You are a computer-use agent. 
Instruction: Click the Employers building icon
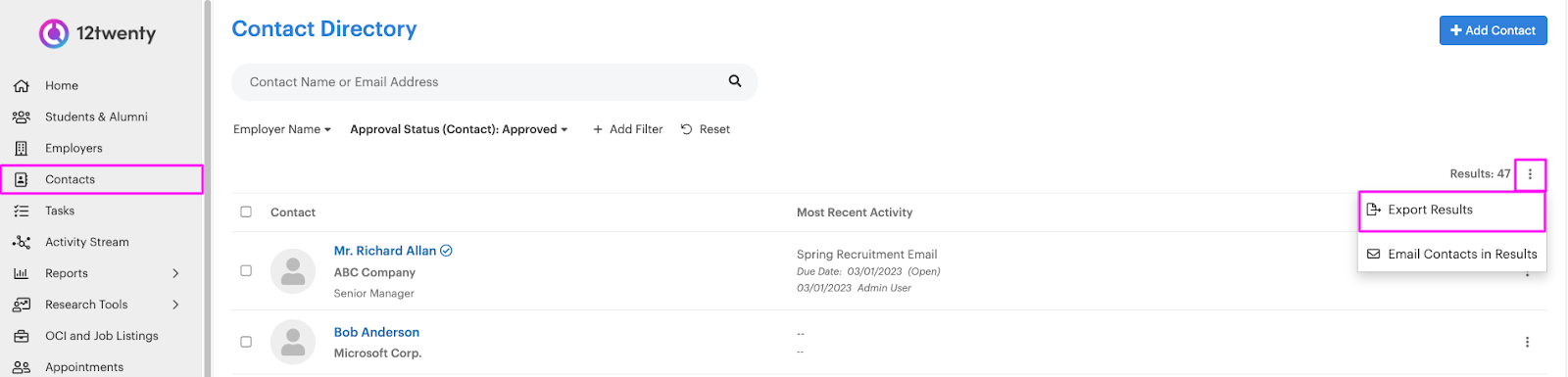[x=21, y=149]
